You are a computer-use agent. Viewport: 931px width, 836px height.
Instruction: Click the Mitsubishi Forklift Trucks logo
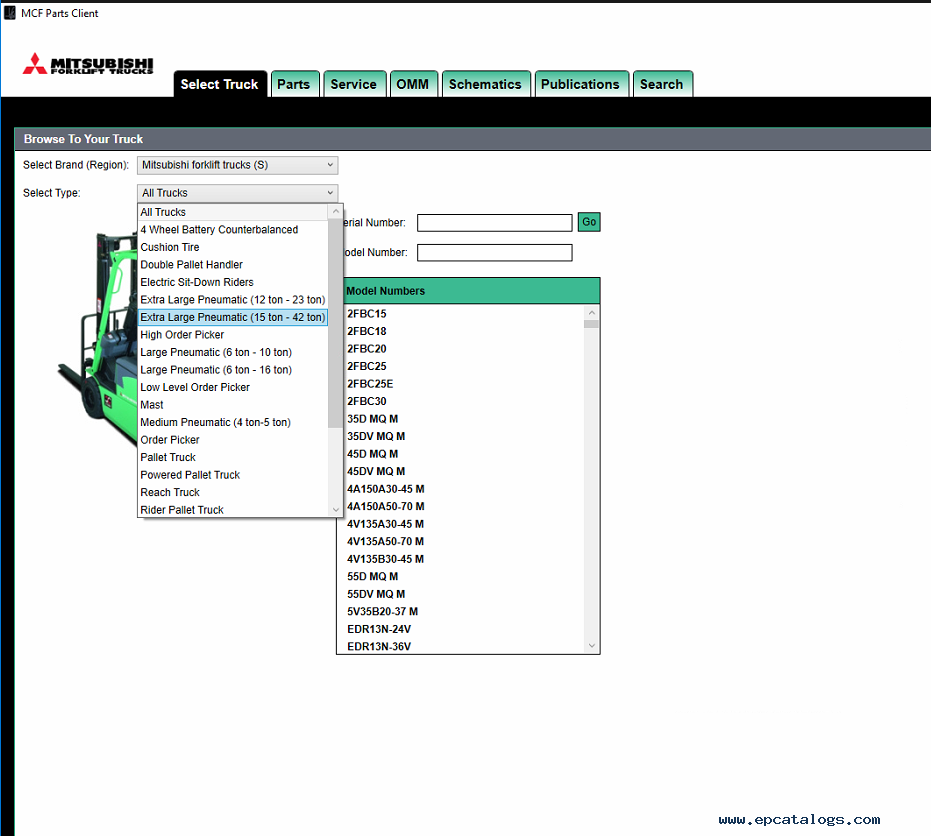88,64
